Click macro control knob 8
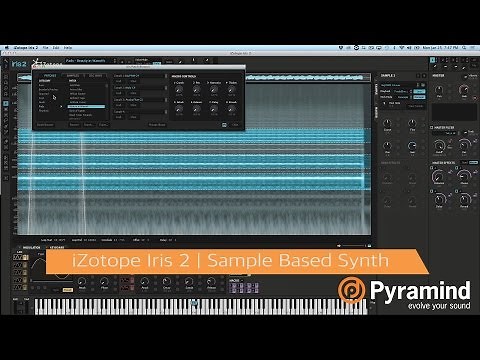 (231, 109)
